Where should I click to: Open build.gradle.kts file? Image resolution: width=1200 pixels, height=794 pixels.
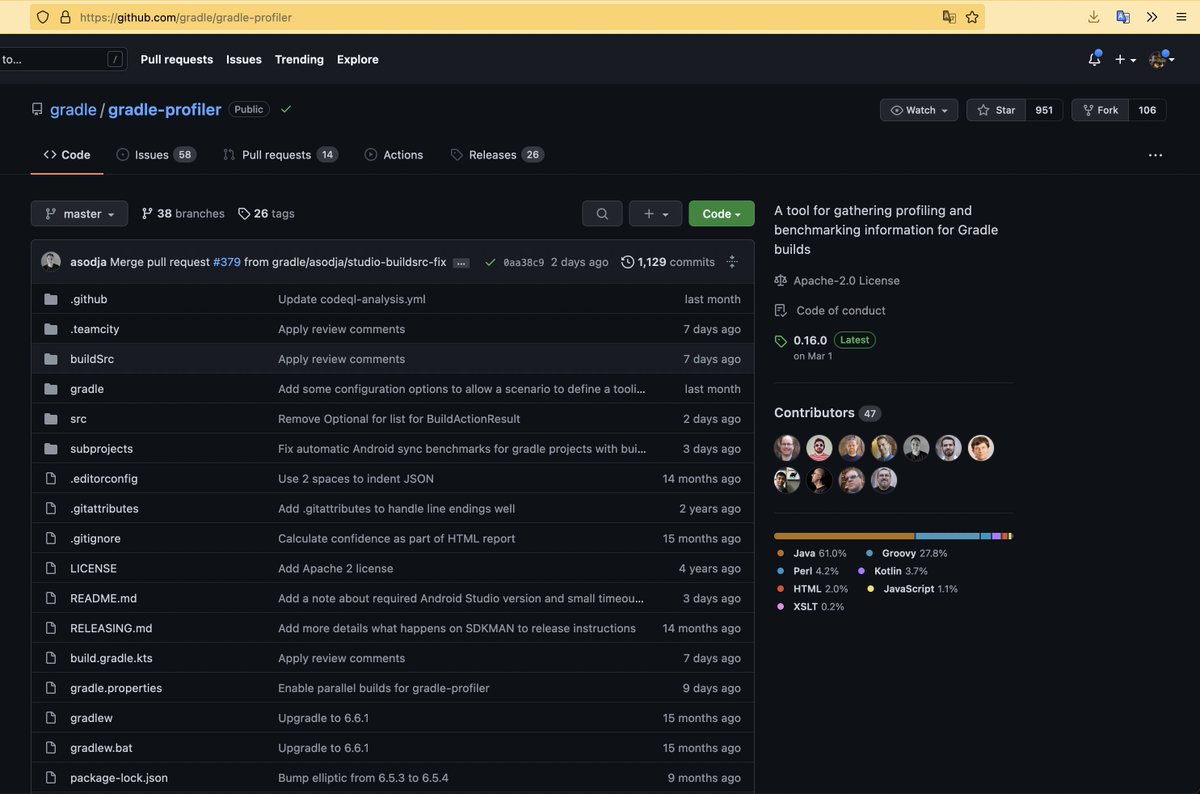pos(111,658)
